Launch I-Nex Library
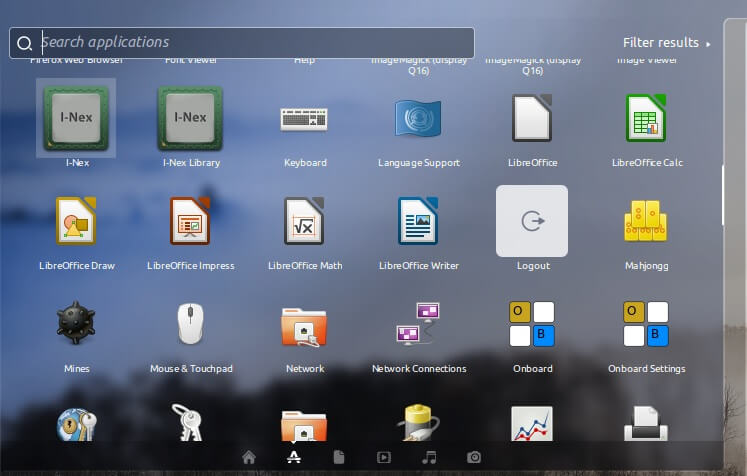Screen dimensions: 747x476 (191, 118)
